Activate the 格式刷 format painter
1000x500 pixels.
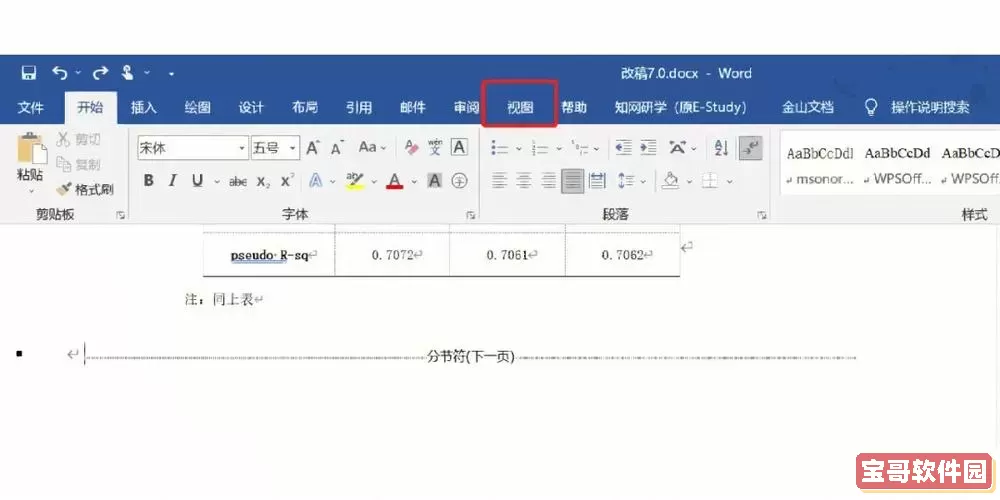[x=84, y=189]
